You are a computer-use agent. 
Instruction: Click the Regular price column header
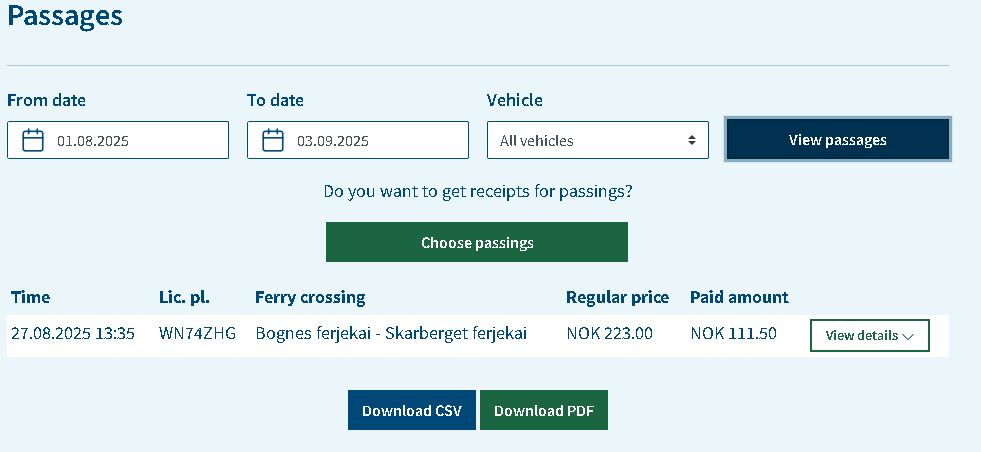coord(618,297)
